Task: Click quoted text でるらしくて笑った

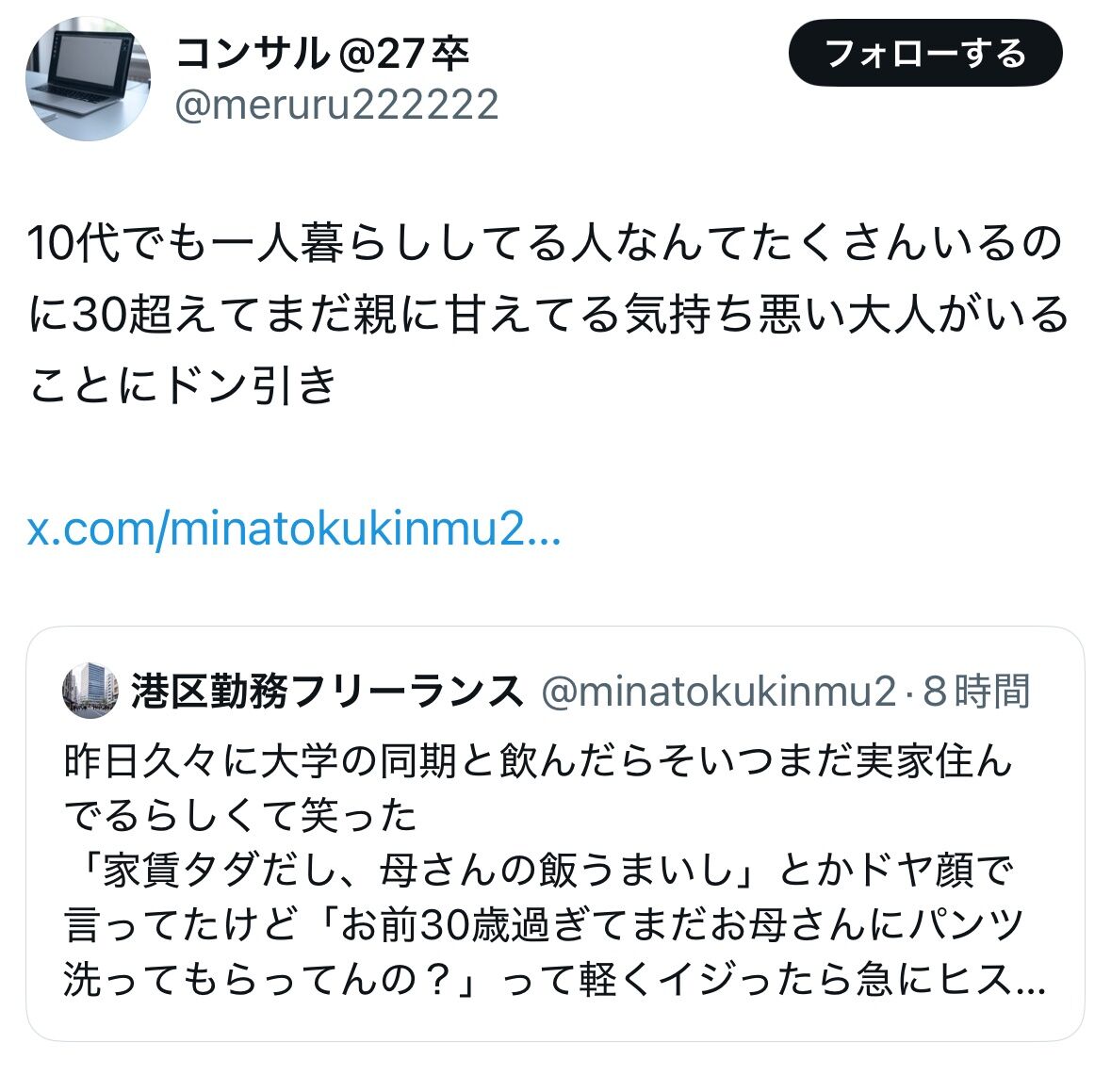Action: [x=240, y=816]
